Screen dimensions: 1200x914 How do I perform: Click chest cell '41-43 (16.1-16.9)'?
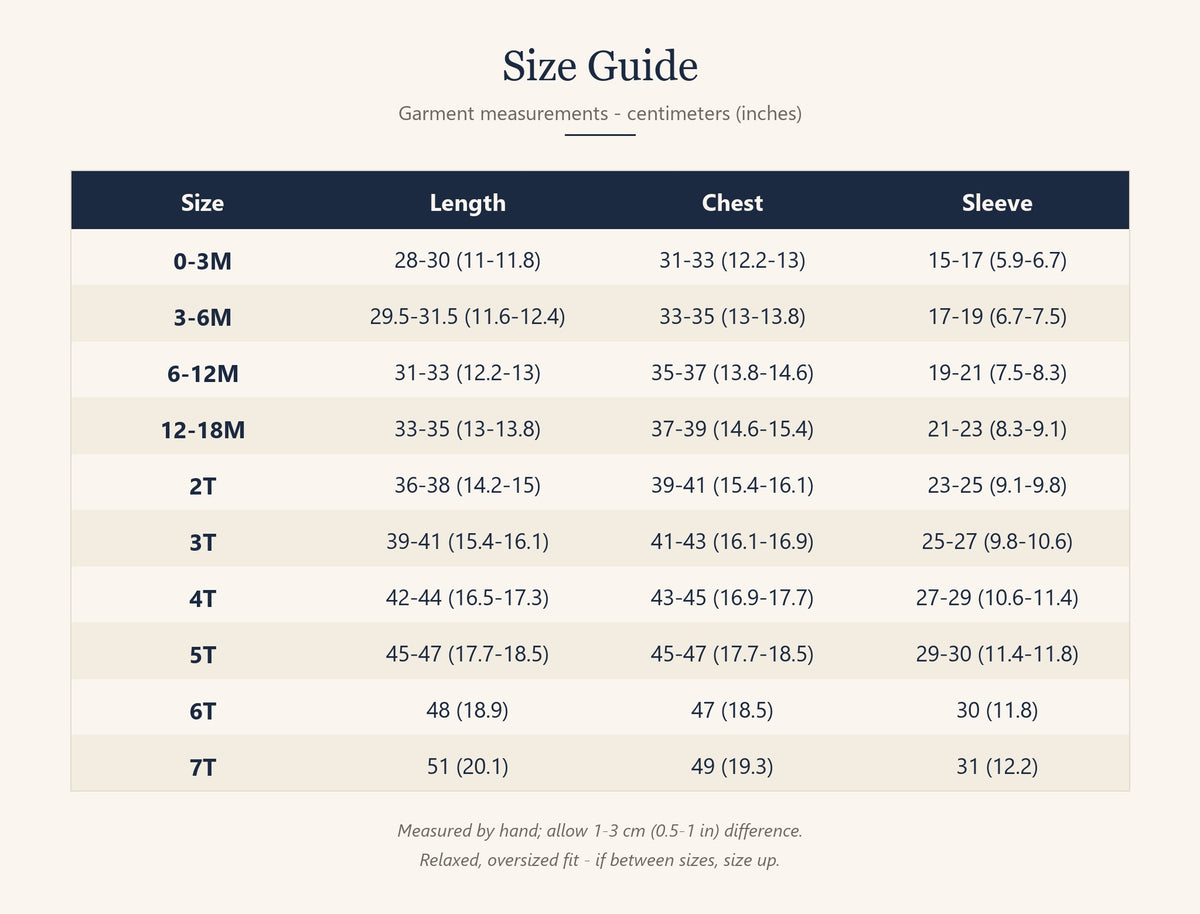click(732, 542)
